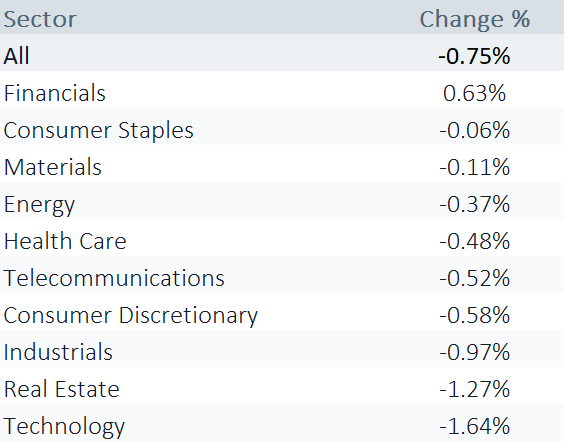Click the Sector column header
The image size is (564, 442).
click(x=40, y=19)
